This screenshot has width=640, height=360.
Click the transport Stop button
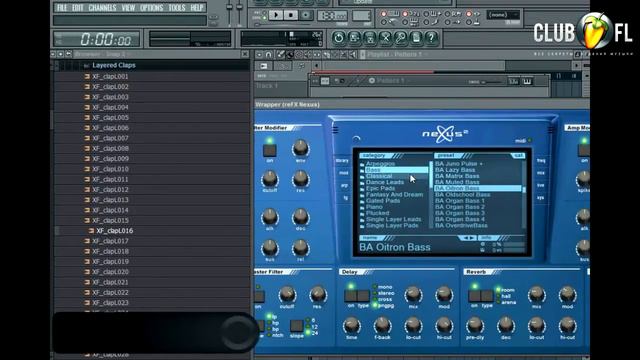click(x=291, y=16)
